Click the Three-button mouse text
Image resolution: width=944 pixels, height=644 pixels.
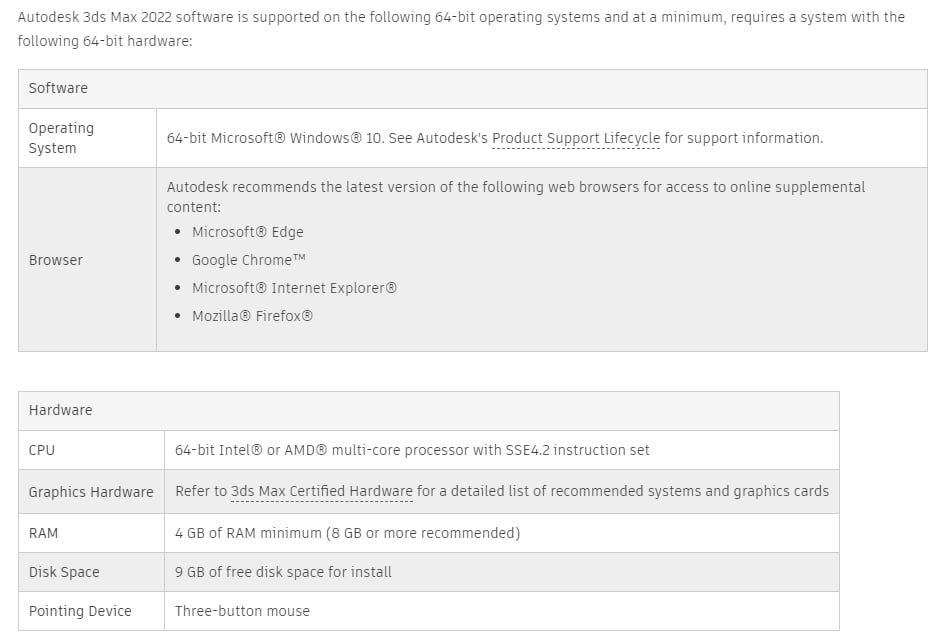coord(242,611)
